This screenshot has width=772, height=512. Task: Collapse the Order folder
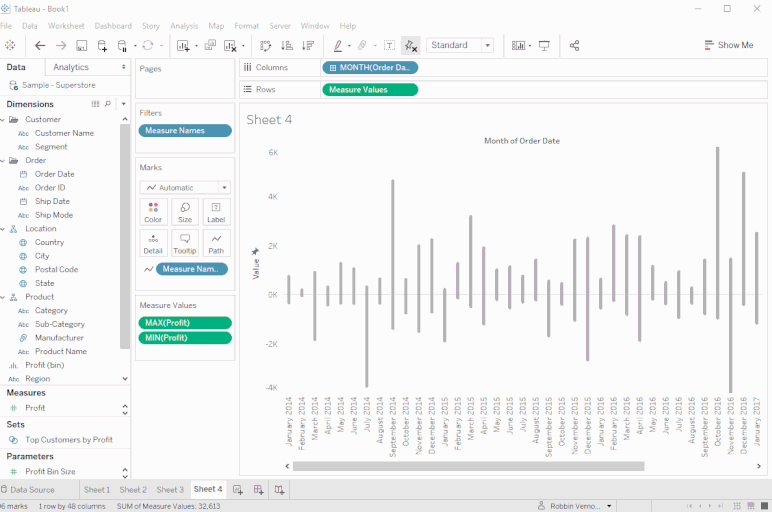(x=3, y=160)
